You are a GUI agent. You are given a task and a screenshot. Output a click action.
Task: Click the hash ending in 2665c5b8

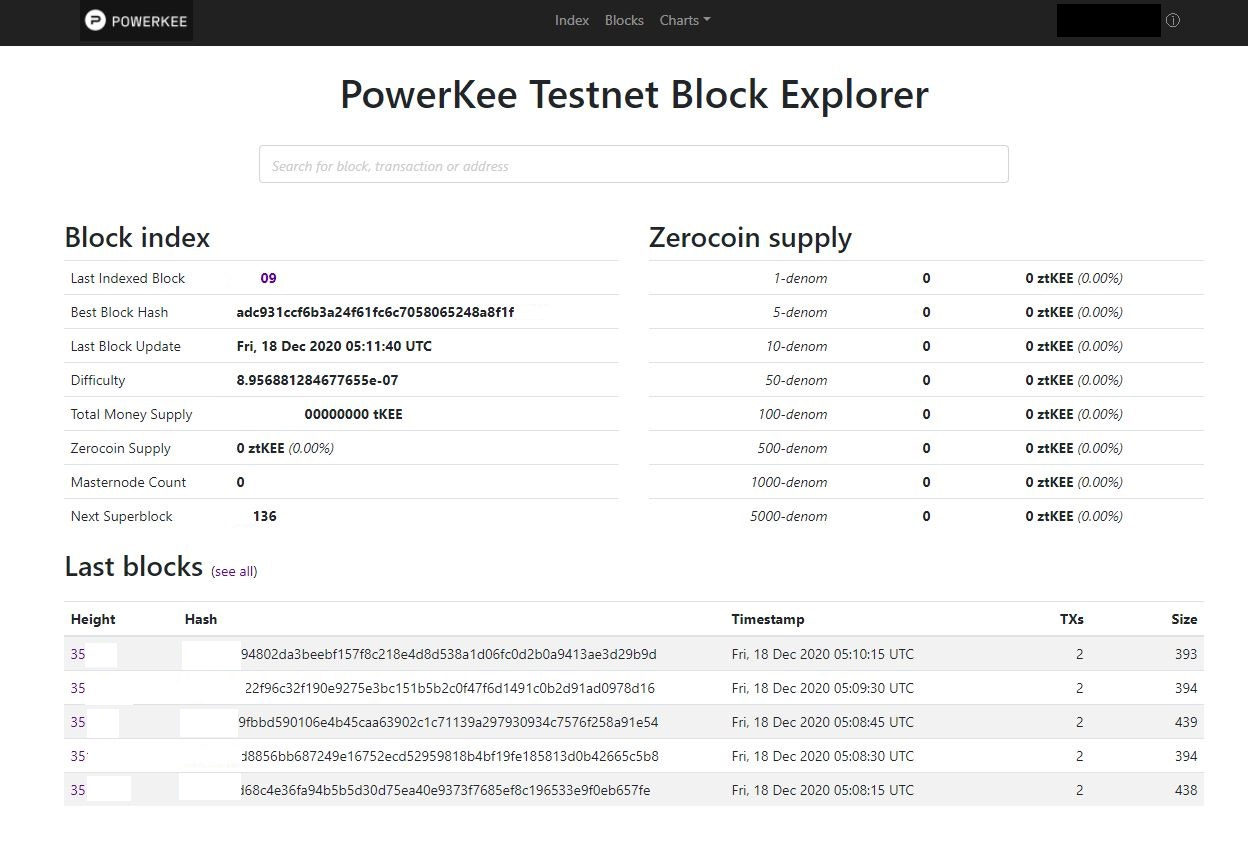tap(450, 756)
